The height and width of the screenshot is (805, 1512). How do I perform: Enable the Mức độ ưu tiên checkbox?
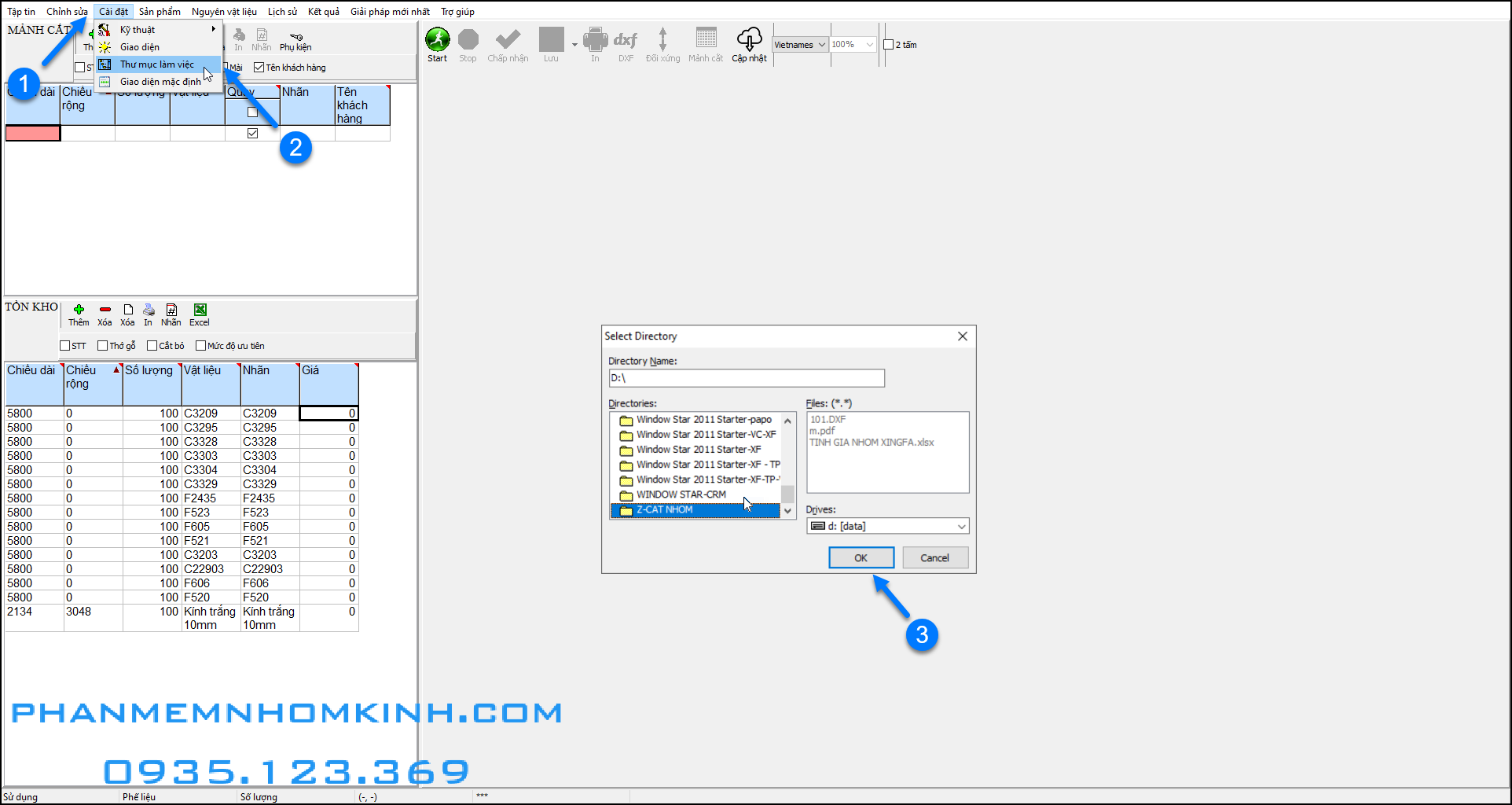click(x=200, y=345)
